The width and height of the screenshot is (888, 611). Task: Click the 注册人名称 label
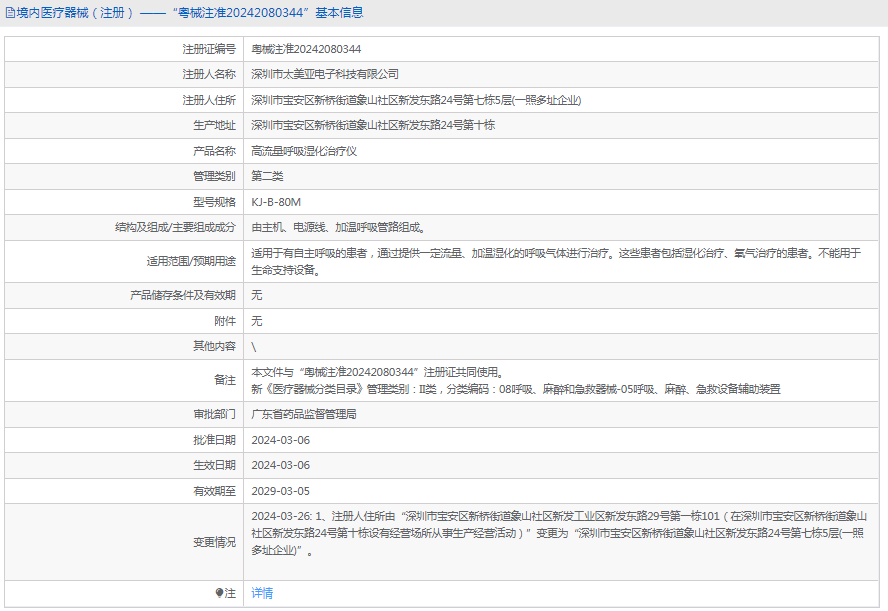(209, 74)
